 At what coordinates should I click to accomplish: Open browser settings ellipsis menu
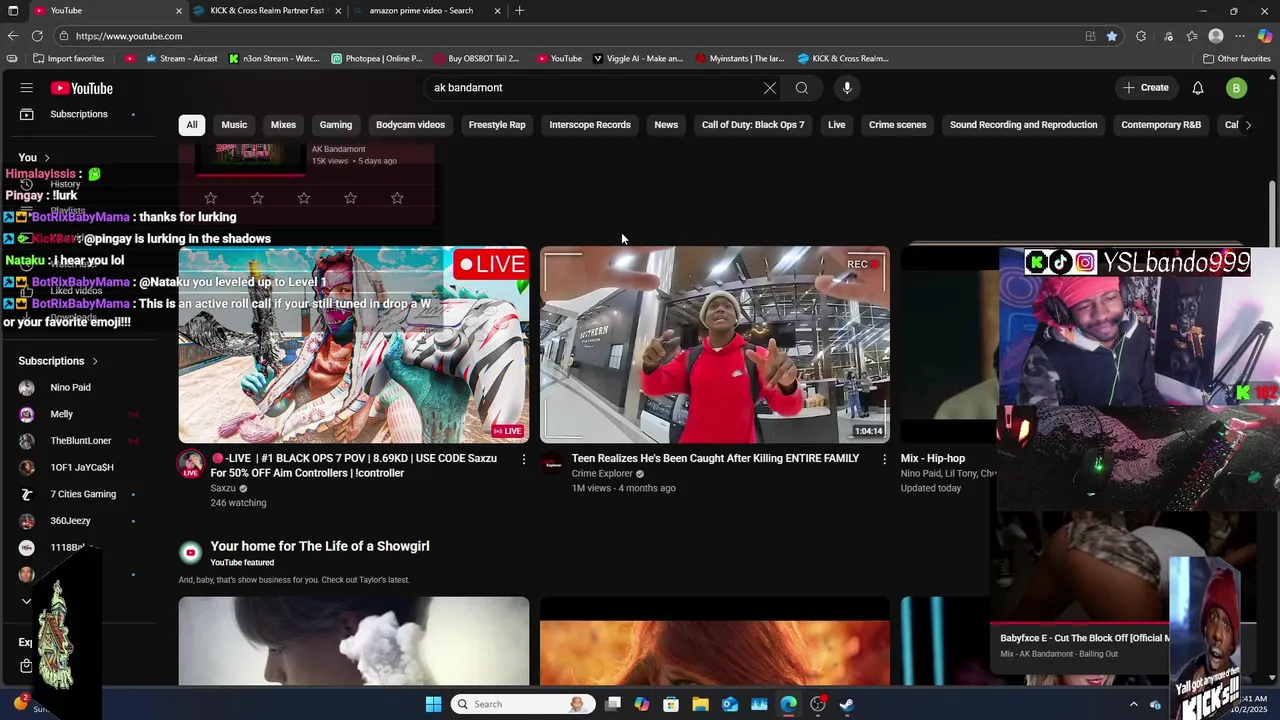pos(1240,36)
